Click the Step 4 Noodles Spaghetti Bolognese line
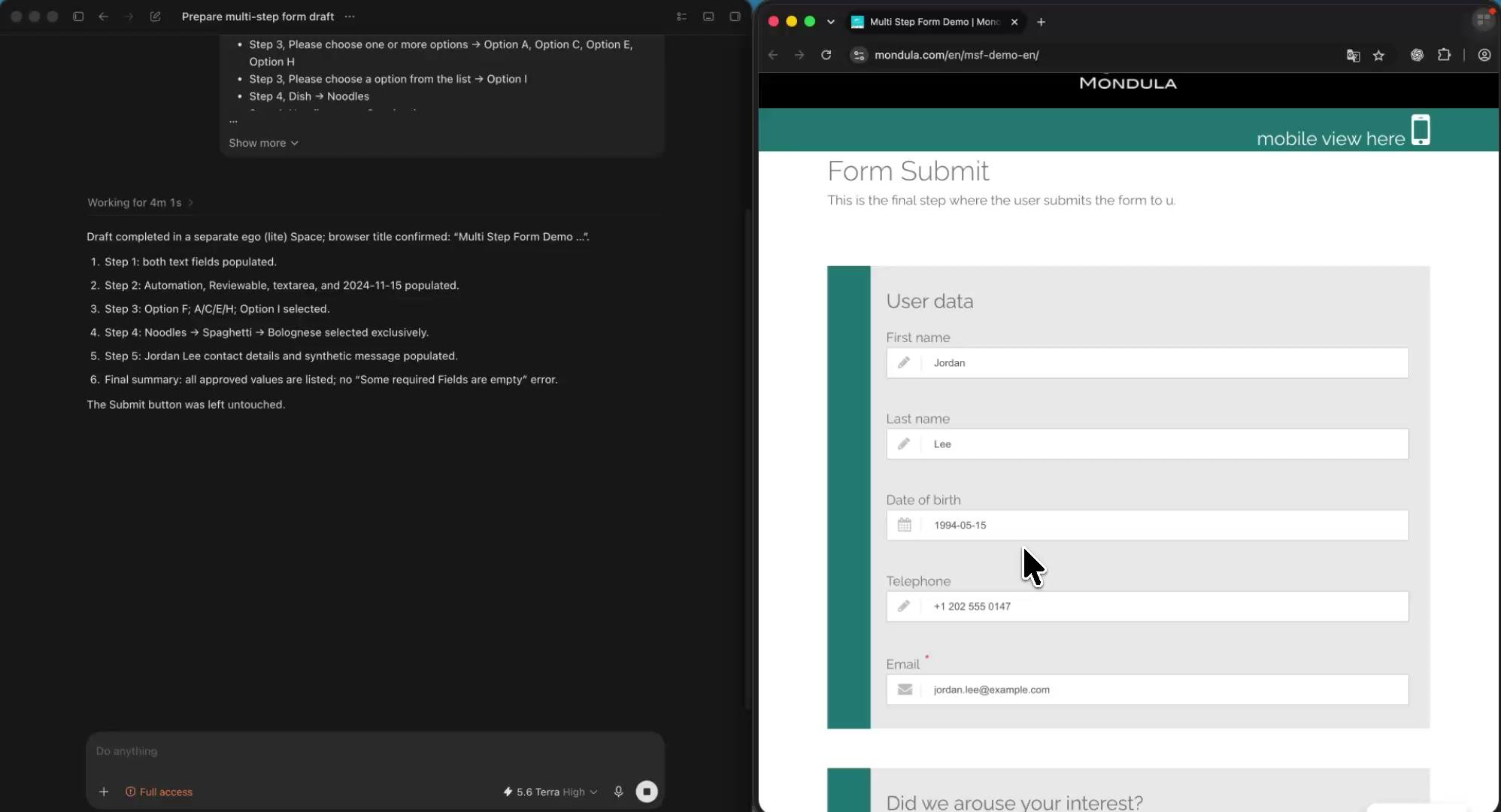This screenshot has height=812, width=1501. [266, 332]
